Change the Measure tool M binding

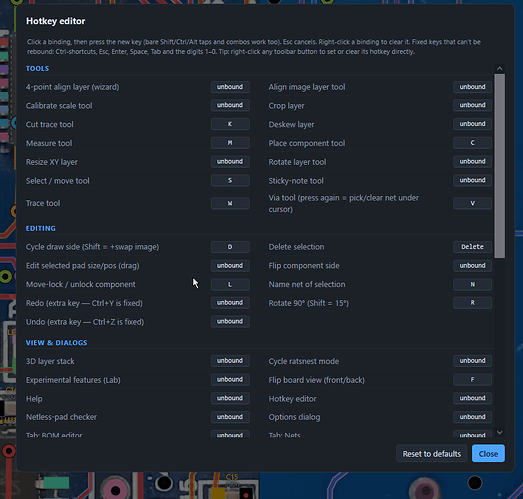(230, 143)
